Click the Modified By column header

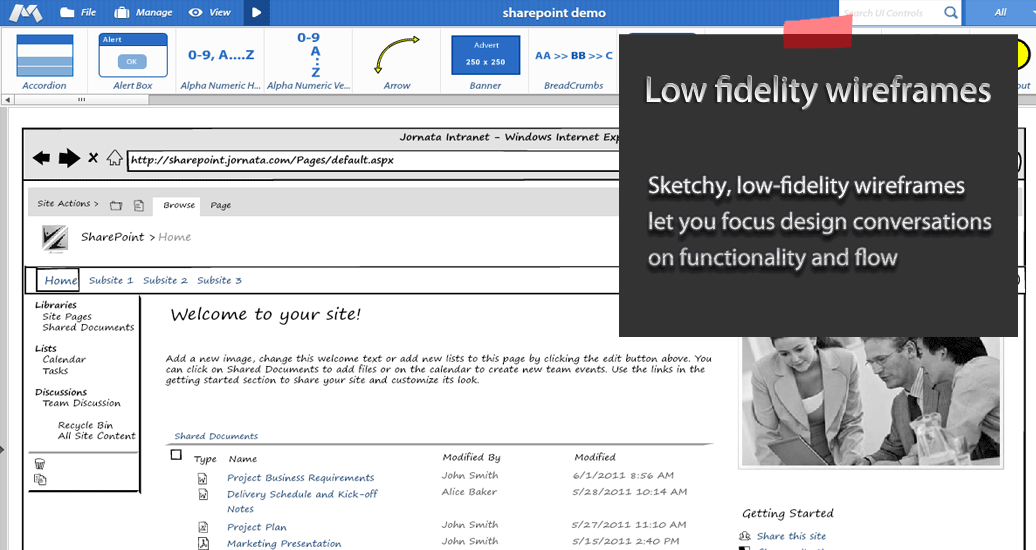[471, 457]
